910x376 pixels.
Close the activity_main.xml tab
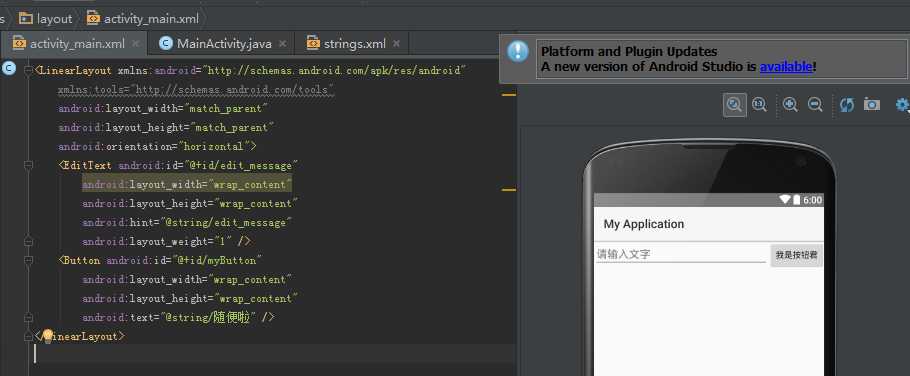coord(136,44)
